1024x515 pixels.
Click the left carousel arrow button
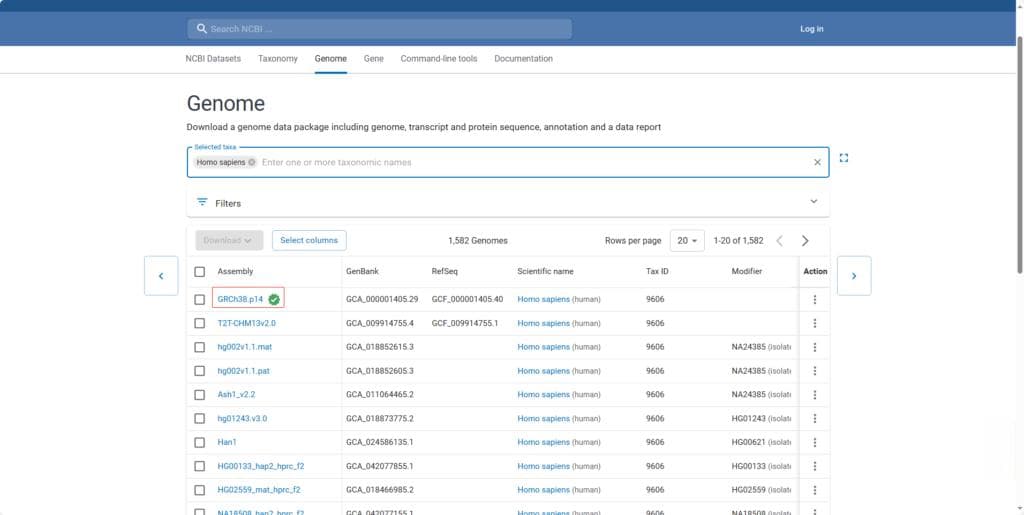[x=161, y=275]
